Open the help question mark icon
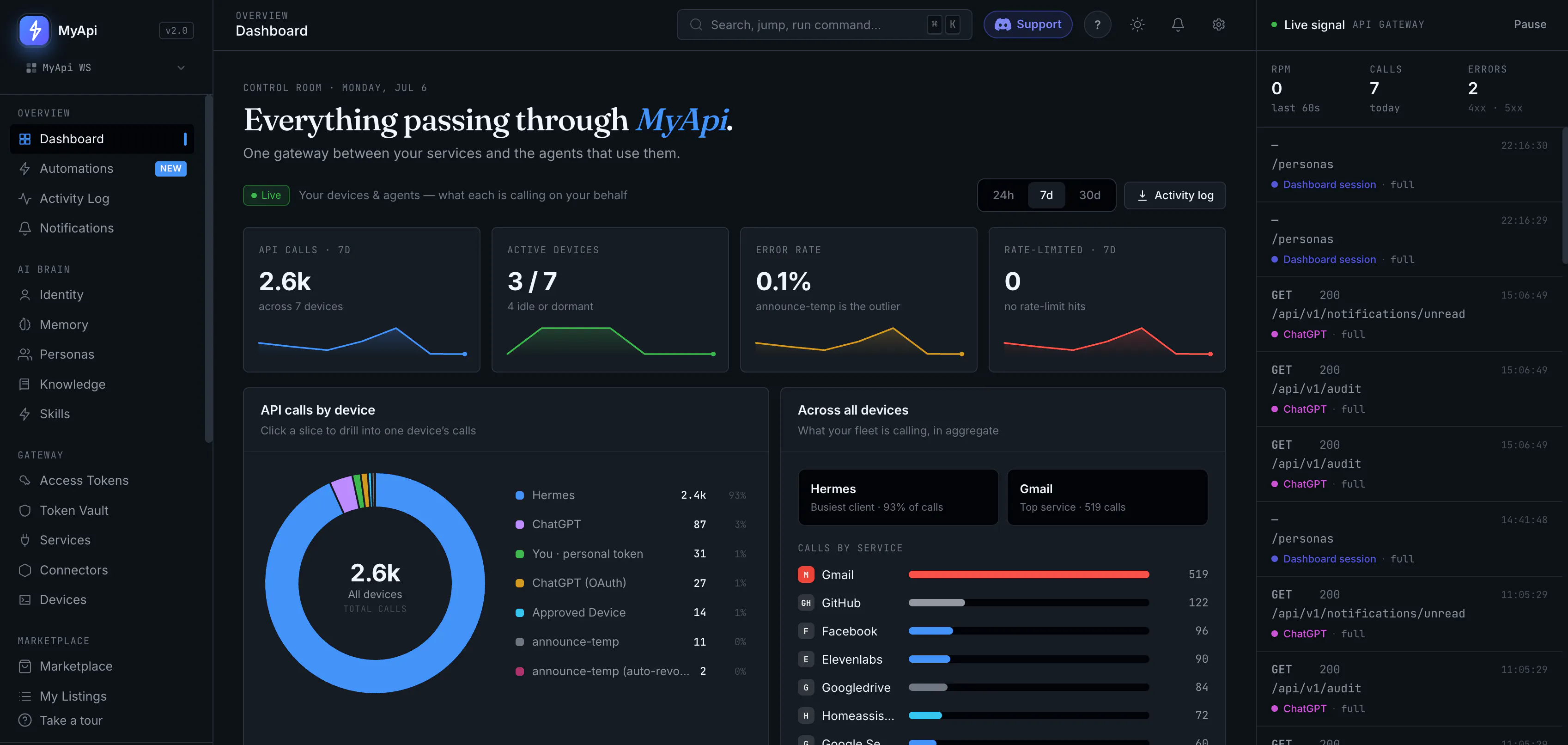This screenshot has width=1568, height=745. [1097, 25]
